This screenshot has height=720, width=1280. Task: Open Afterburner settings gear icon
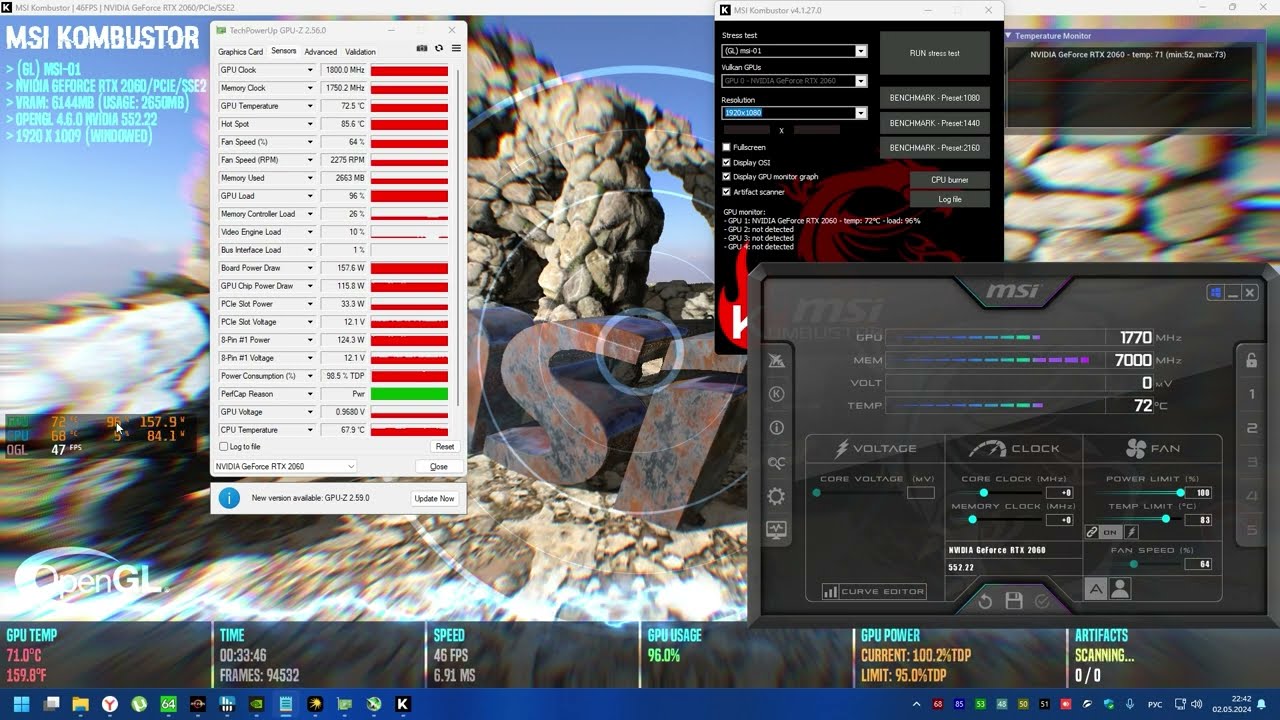click(x=776, y=497)
